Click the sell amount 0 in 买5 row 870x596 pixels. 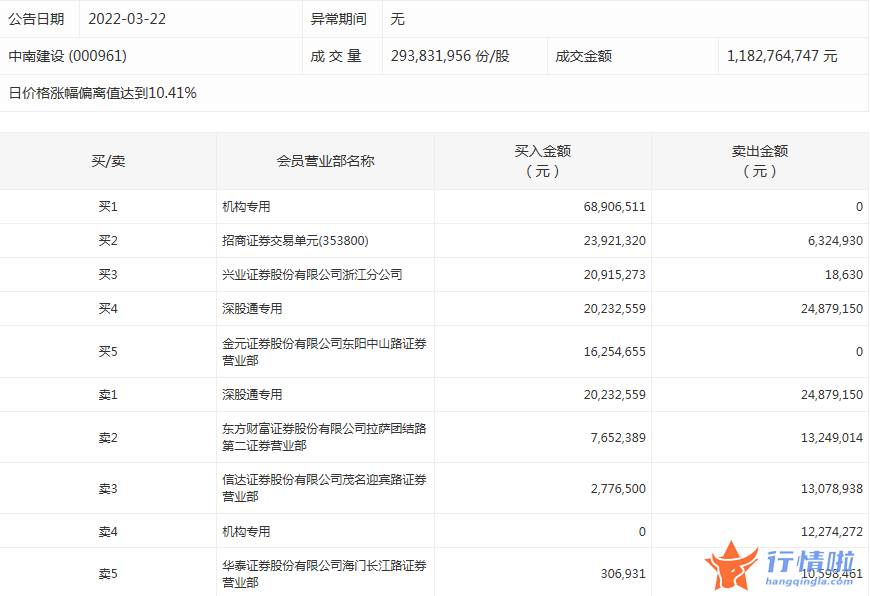[859, 352]
